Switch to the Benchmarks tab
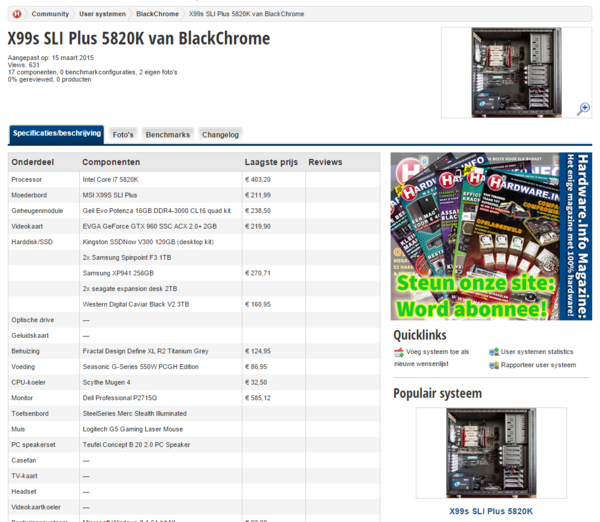The height and width of the screenshot is (522, 600). (x=168, y=135)
